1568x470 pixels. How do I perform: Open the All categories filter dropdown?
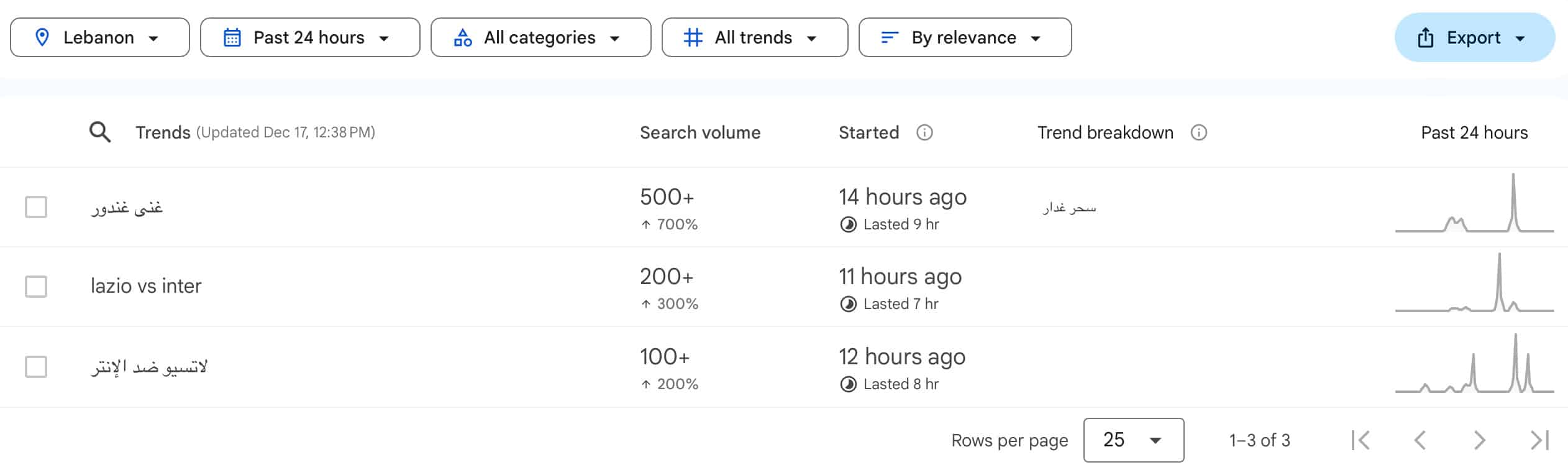[540, 37]
